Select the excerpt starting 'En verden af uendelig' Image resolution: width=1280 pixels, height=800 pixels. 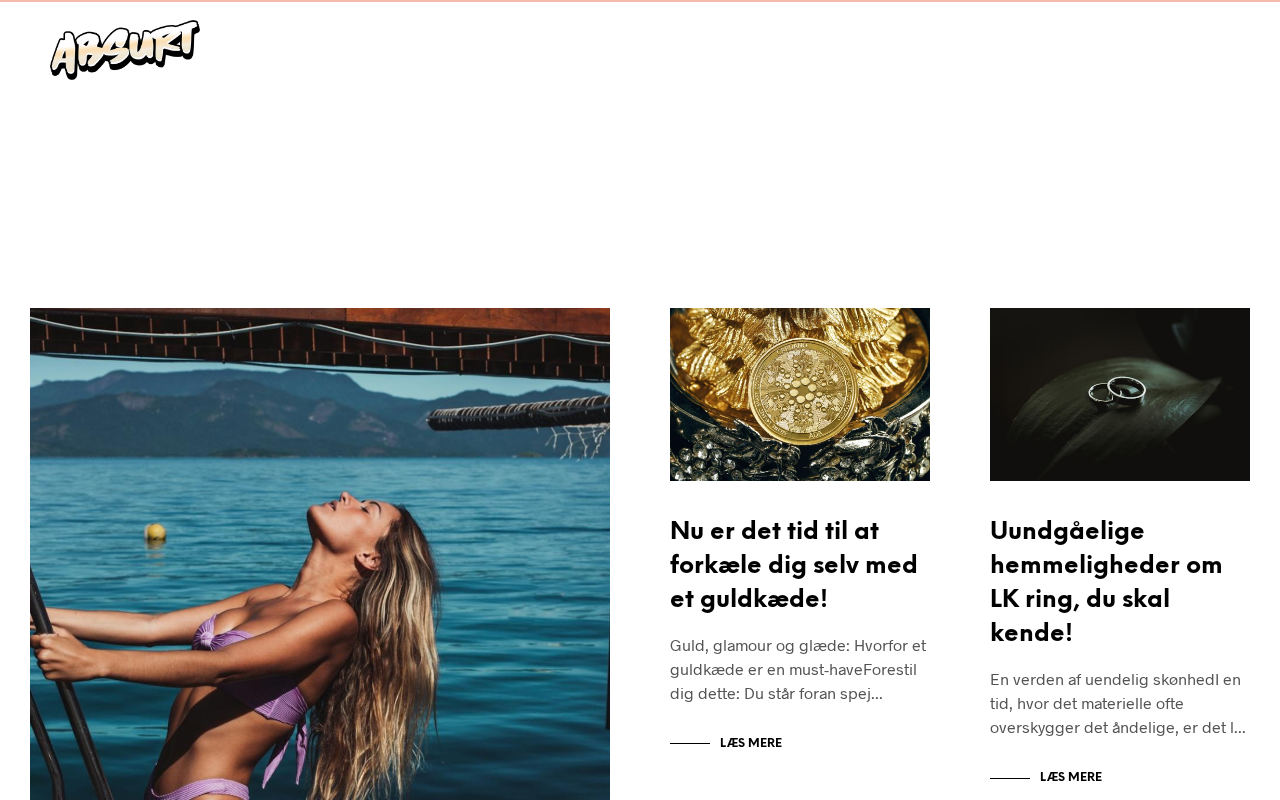pyautogui.click(x=1118, y=704)
